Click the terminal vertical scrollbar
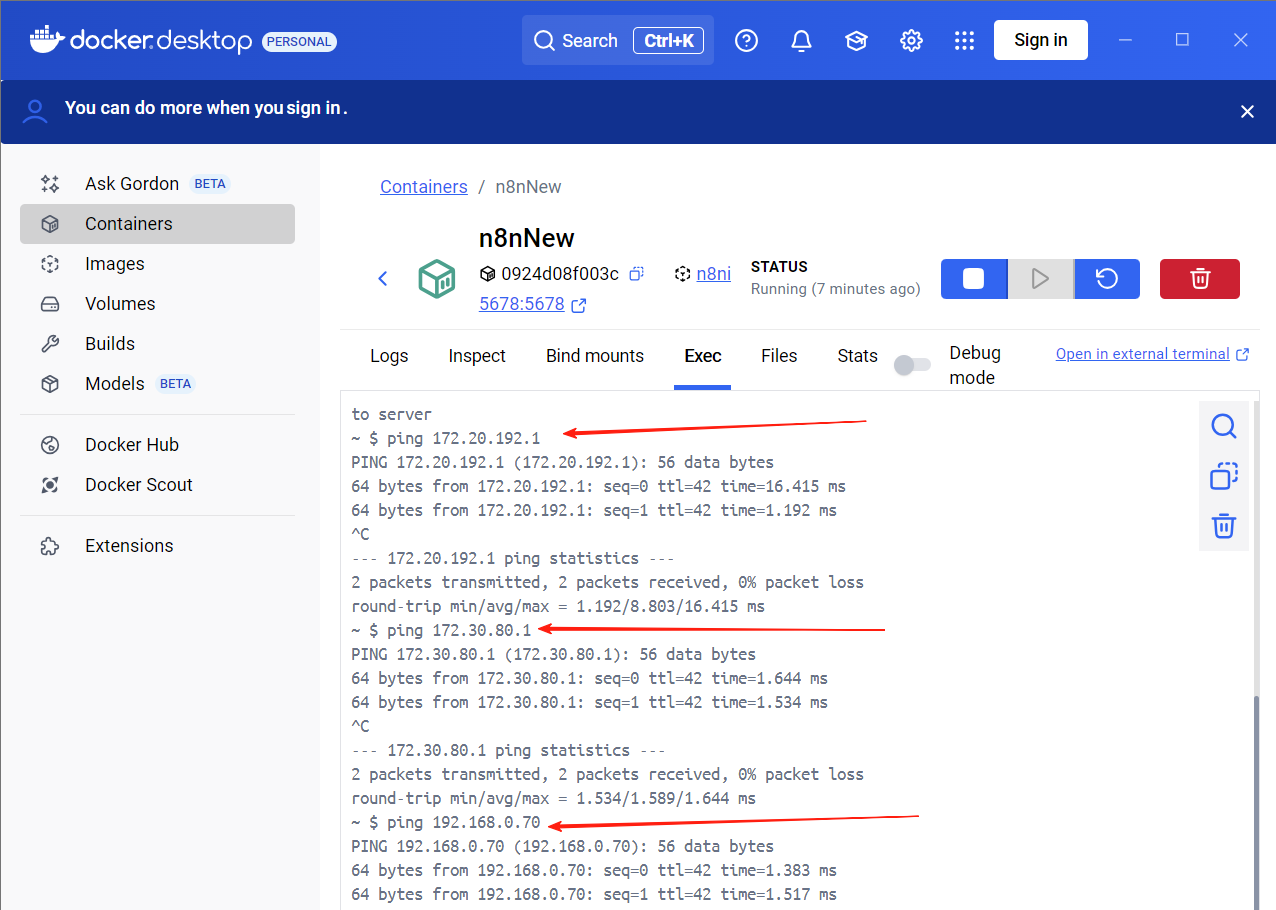 (x=1255, y=803)
